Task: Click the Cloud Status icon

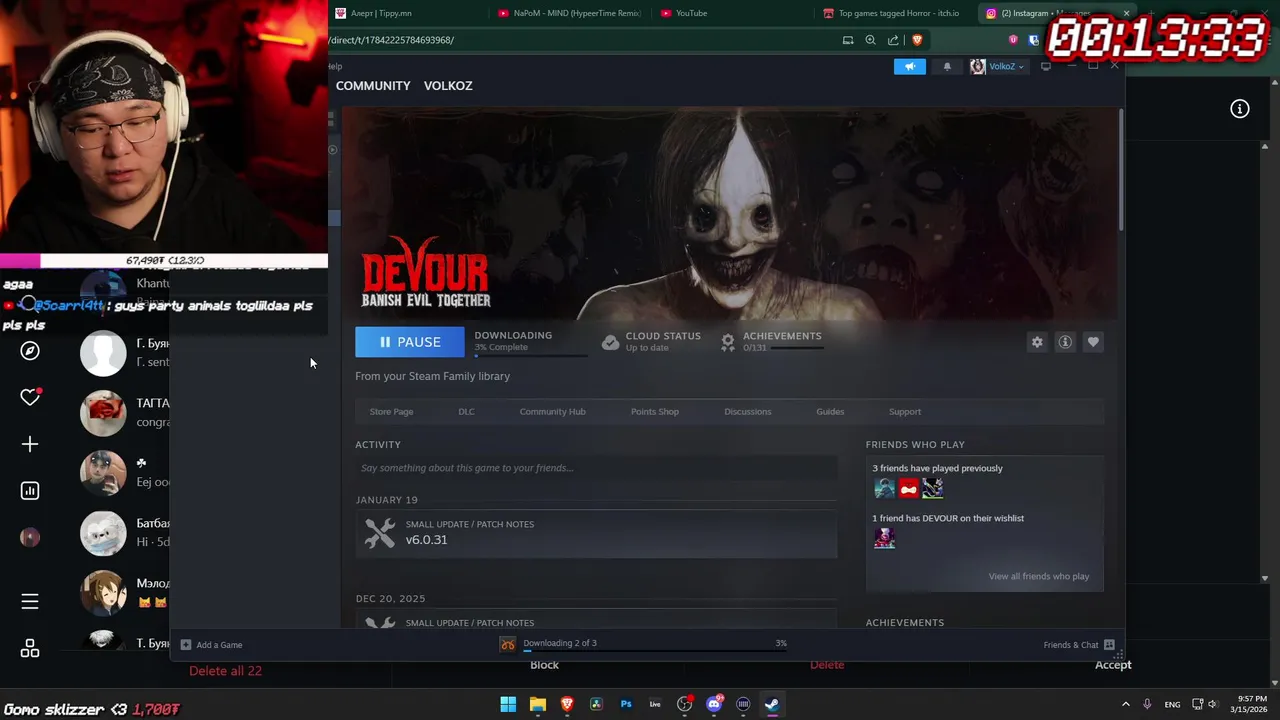Action: (610, 342)
